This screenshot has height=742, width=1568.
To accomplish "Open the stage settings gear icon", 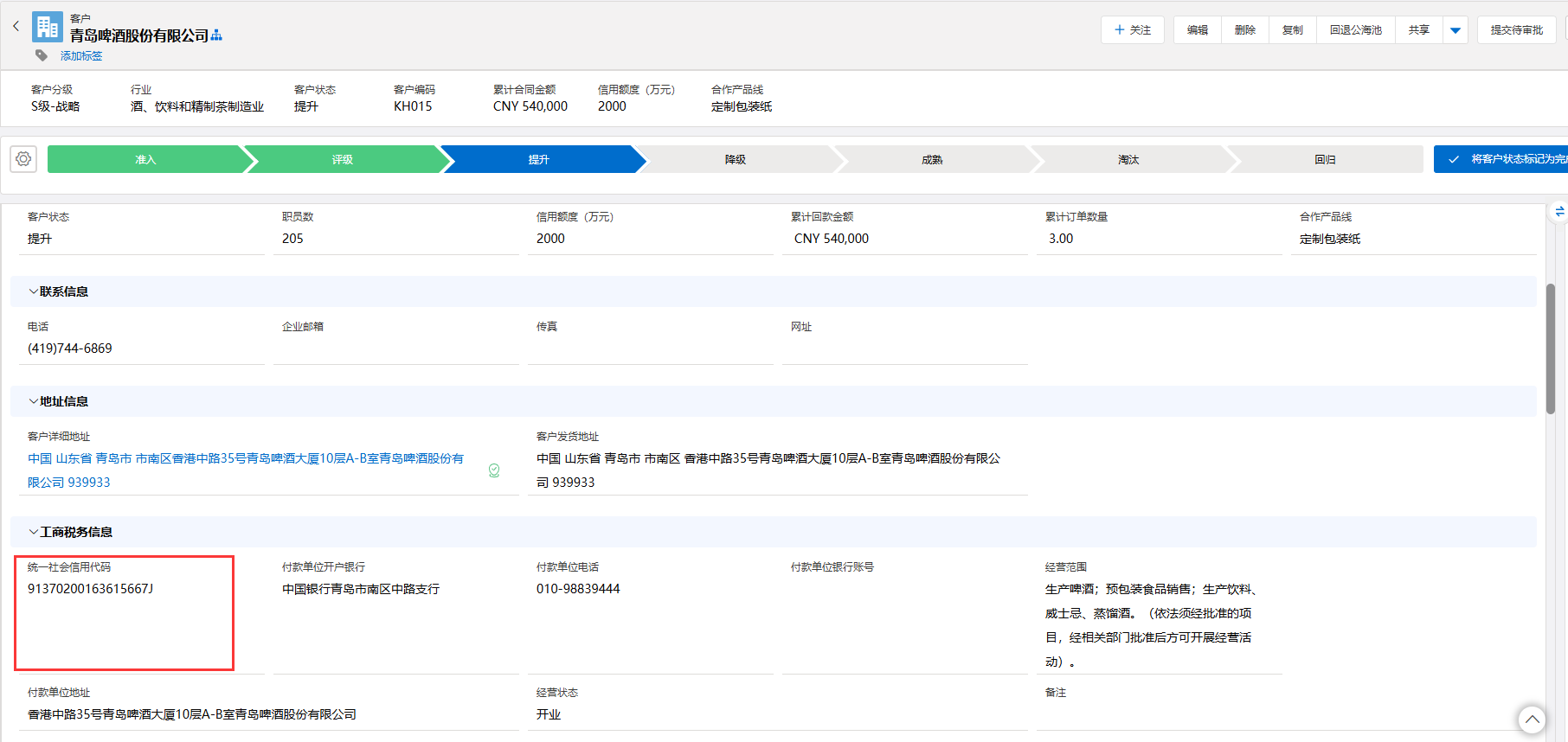I will [x=23, y=159].
